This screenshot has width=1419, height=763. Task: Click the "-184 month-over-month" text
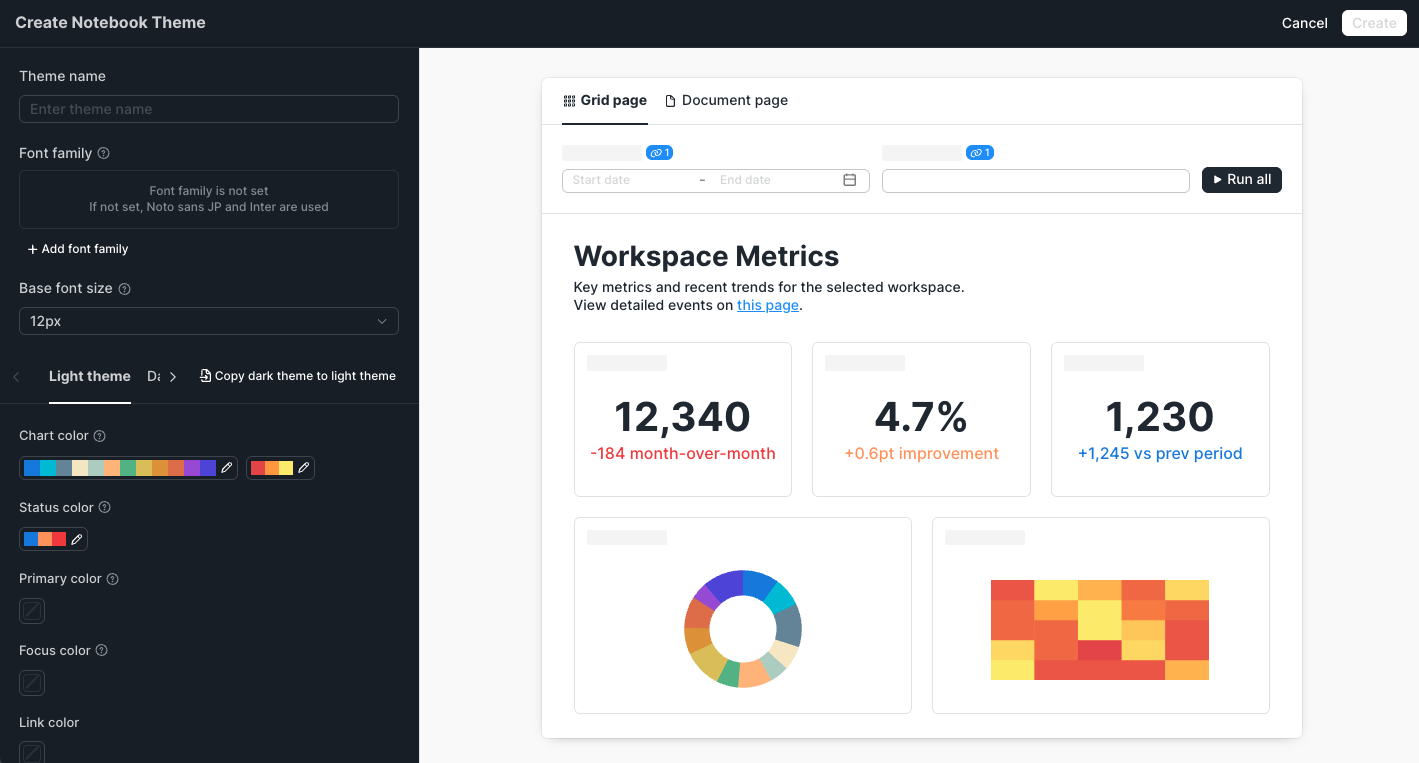point(683,453)
